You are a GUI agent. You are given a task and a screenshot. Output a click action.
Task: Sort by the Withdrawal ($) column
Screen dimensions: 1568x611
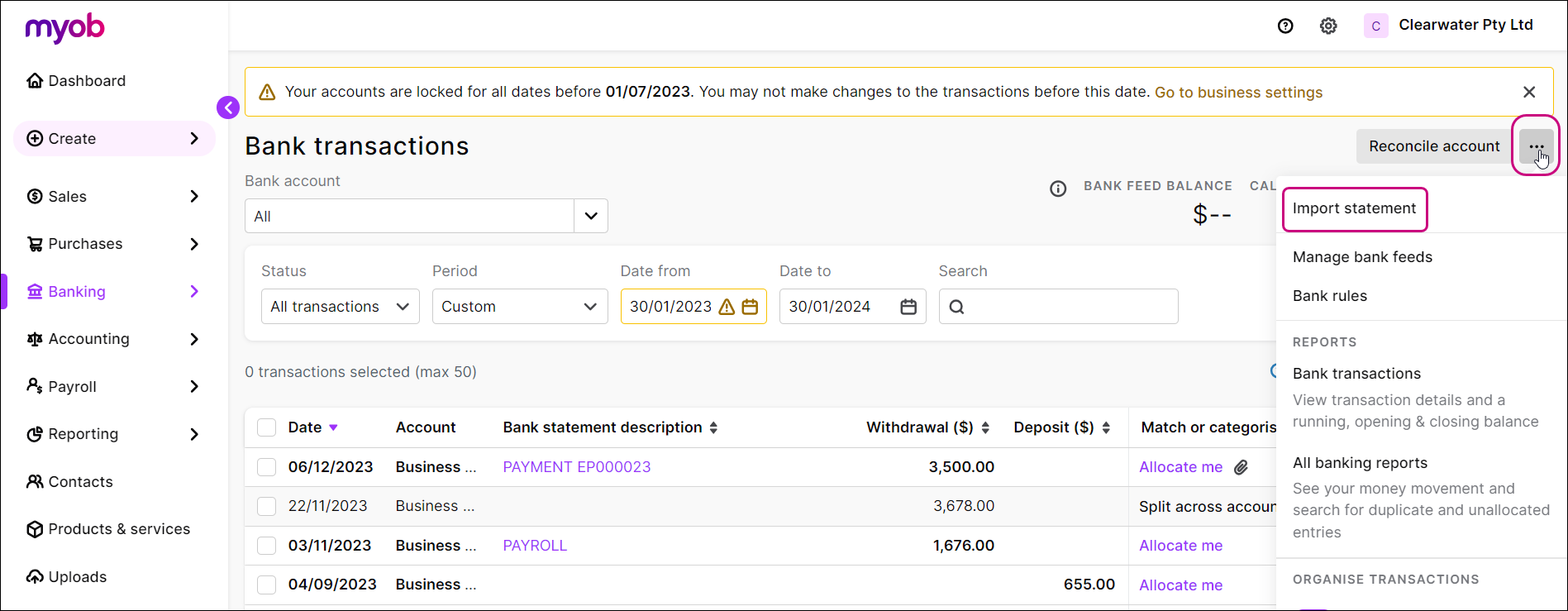928,427
